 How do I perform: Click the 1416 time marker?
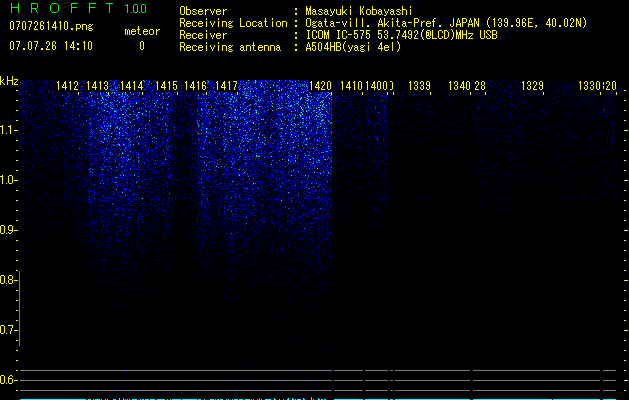click(195, 86)
